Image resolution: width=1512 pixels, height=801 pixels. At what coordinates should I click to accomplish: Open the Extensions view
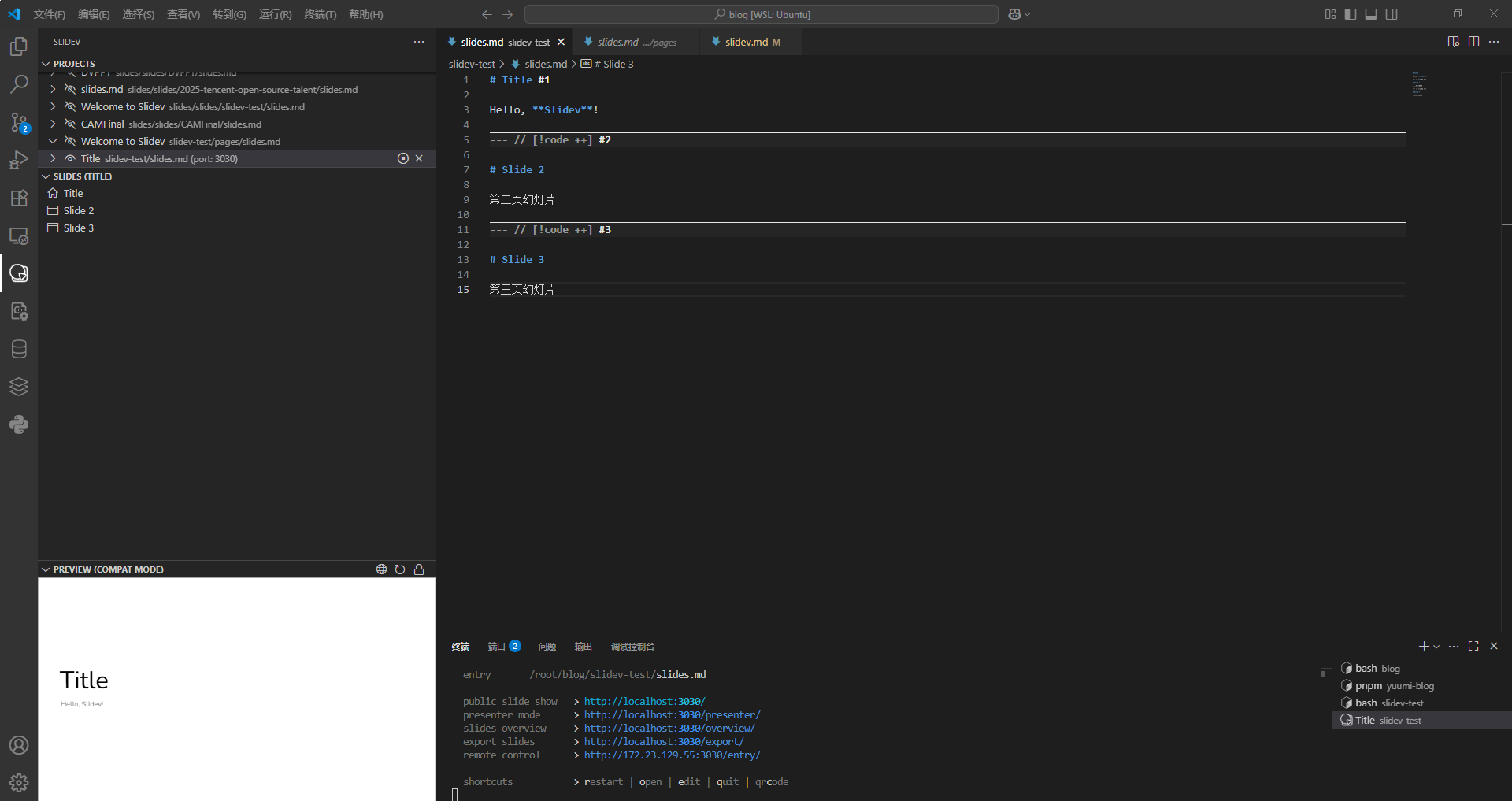tap(19, 198)
